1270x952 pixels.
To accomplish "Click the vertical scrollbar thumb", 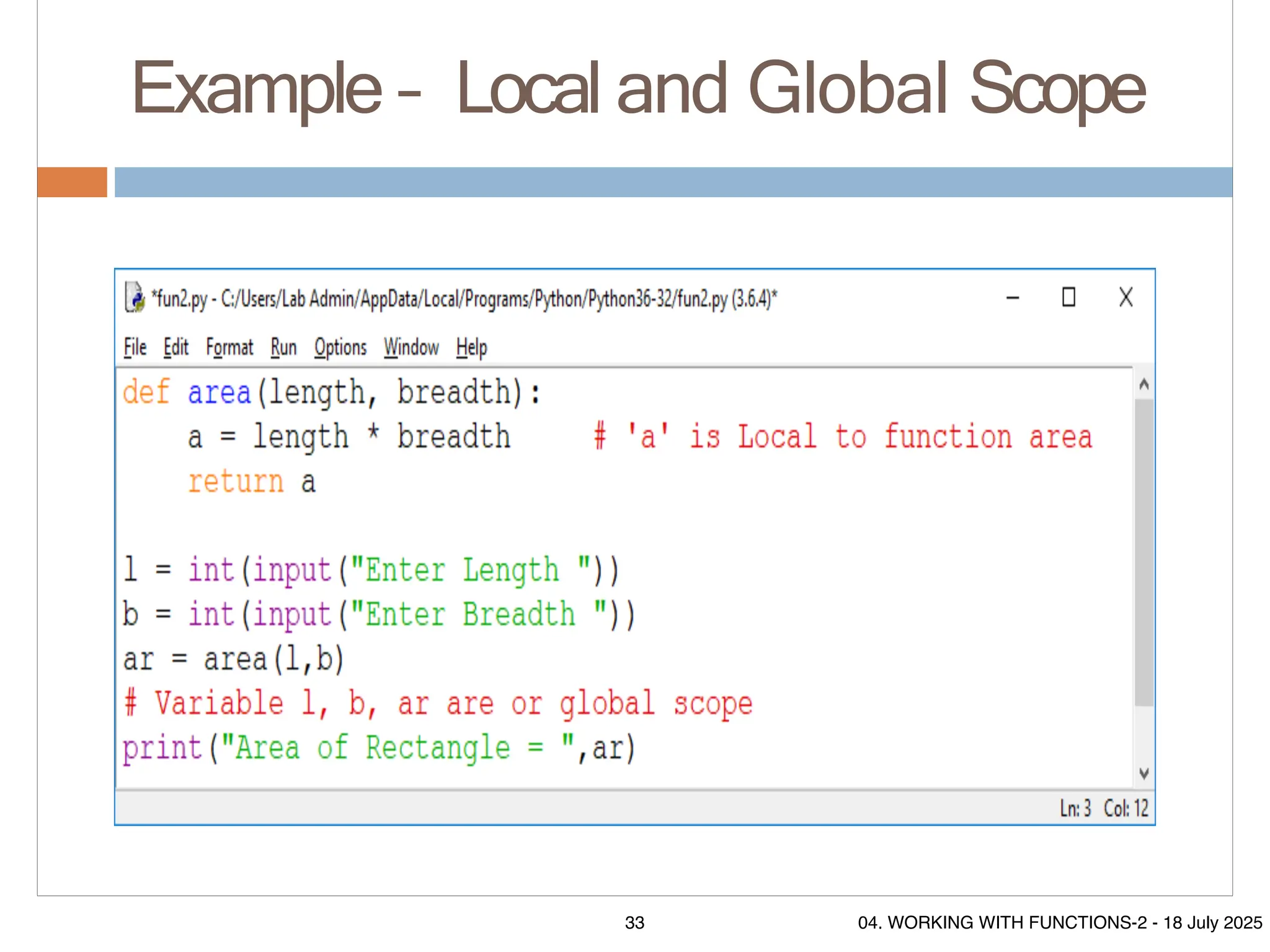I will (1144, 553).
